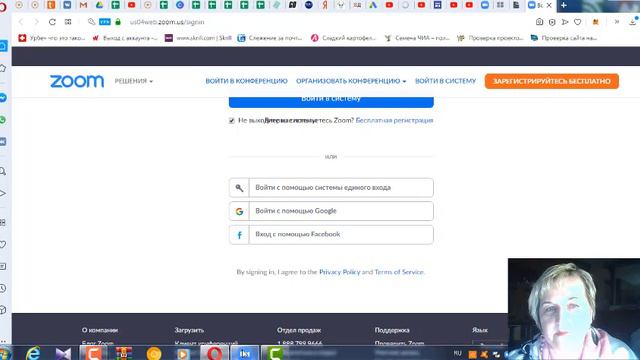Add page to bookmarks via heart icon
Image resolution: width=640 pixels, height=360 pixels.
[x=578, y=22]
